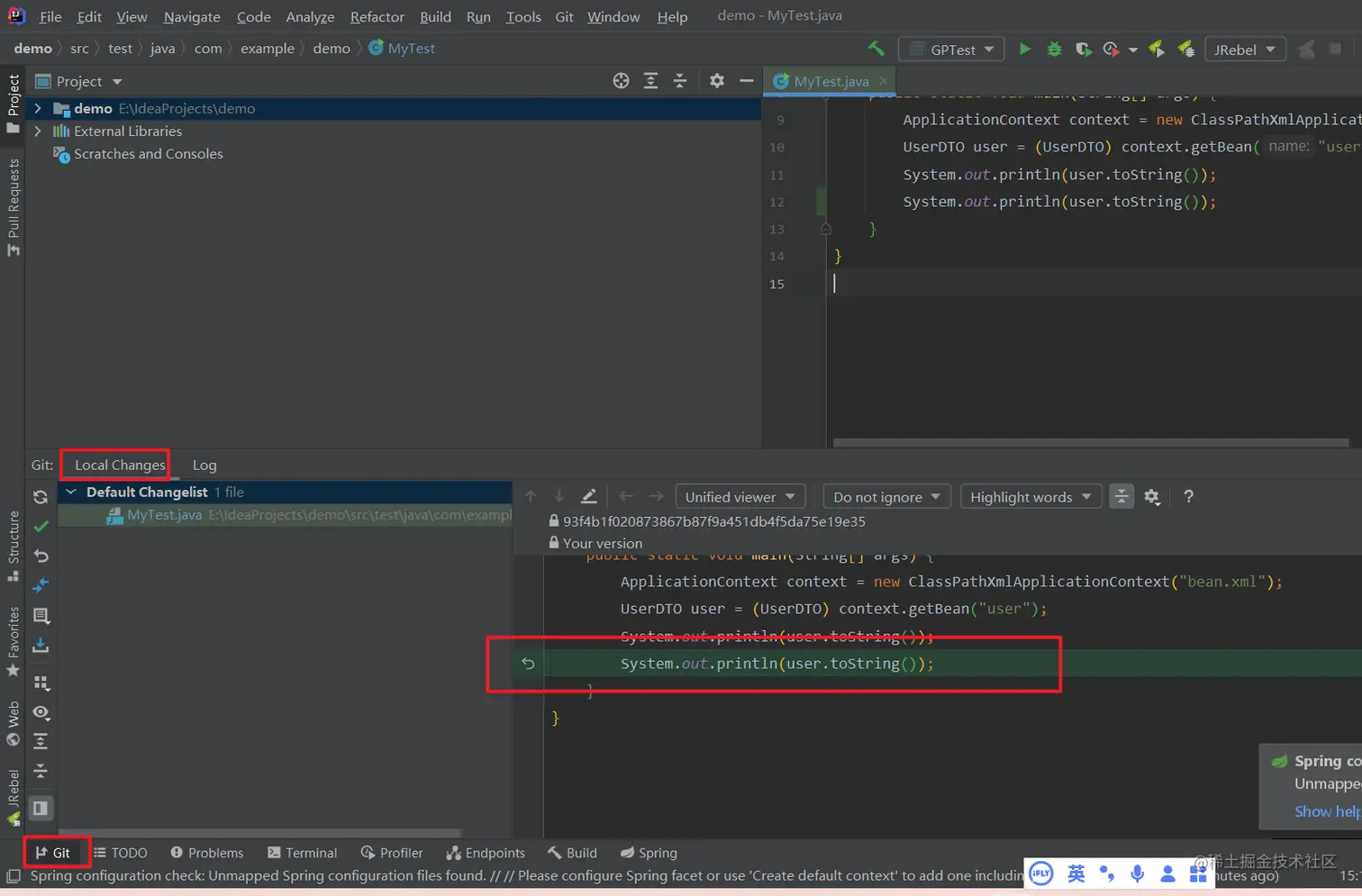Close the MyTest.java editor tab
This screenshot has height=896, width=1362.
pyautogui.click(x=883, y=81)
